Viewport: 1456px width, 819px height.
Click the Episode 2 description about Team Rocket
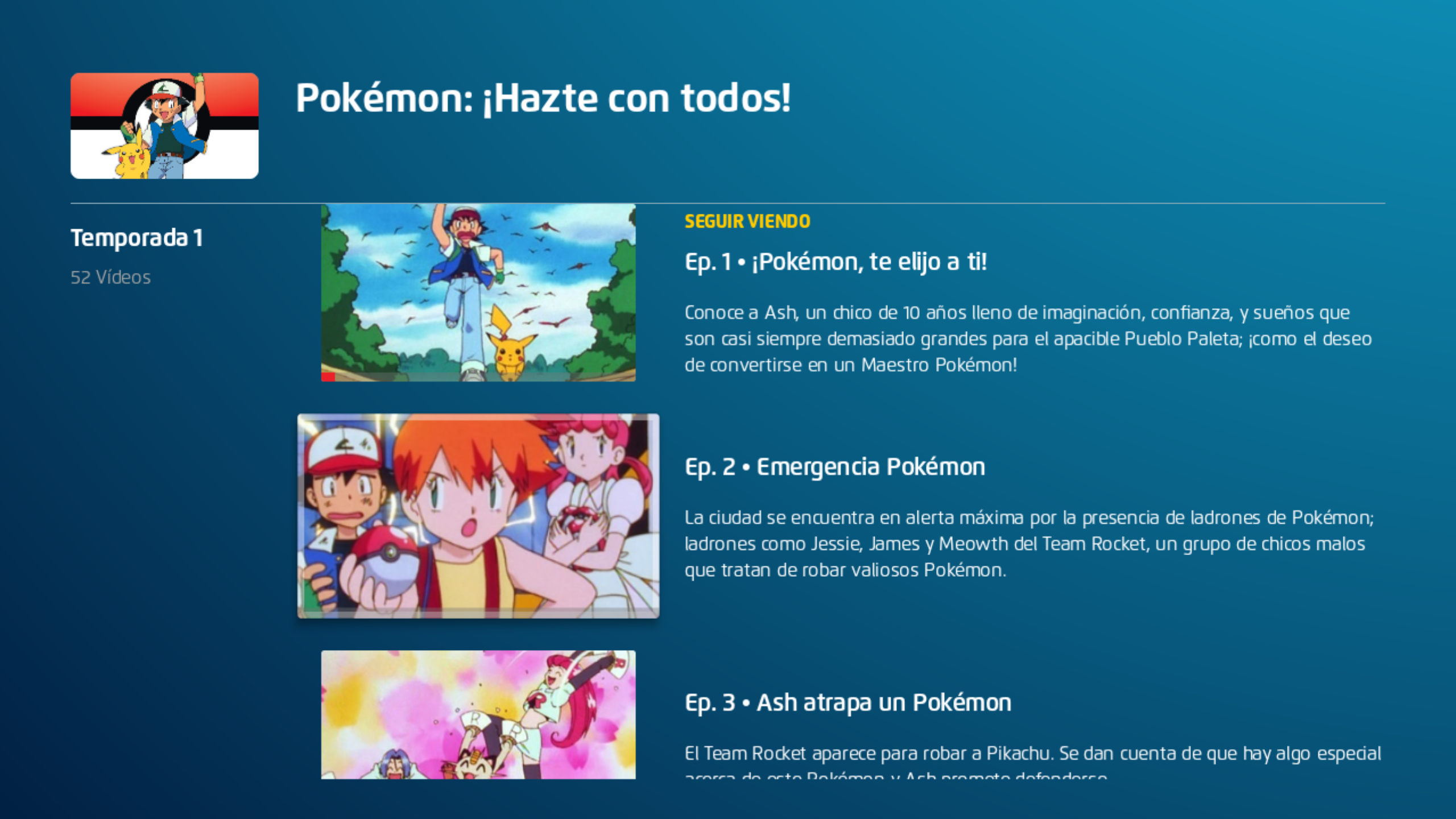pos(1029,544)
